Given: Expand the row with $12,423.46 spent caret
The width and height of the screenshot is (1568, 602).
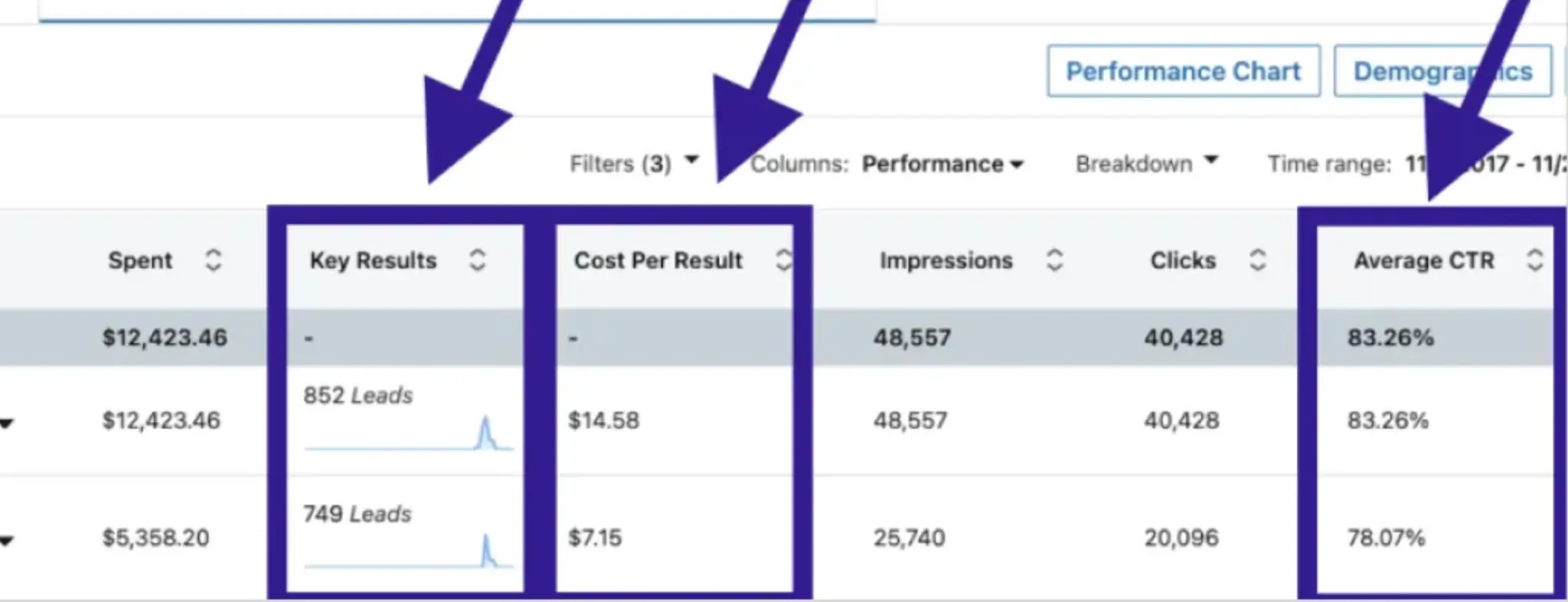Looking at the screenshot, I should pyautogui.click(x=7, y=423).
